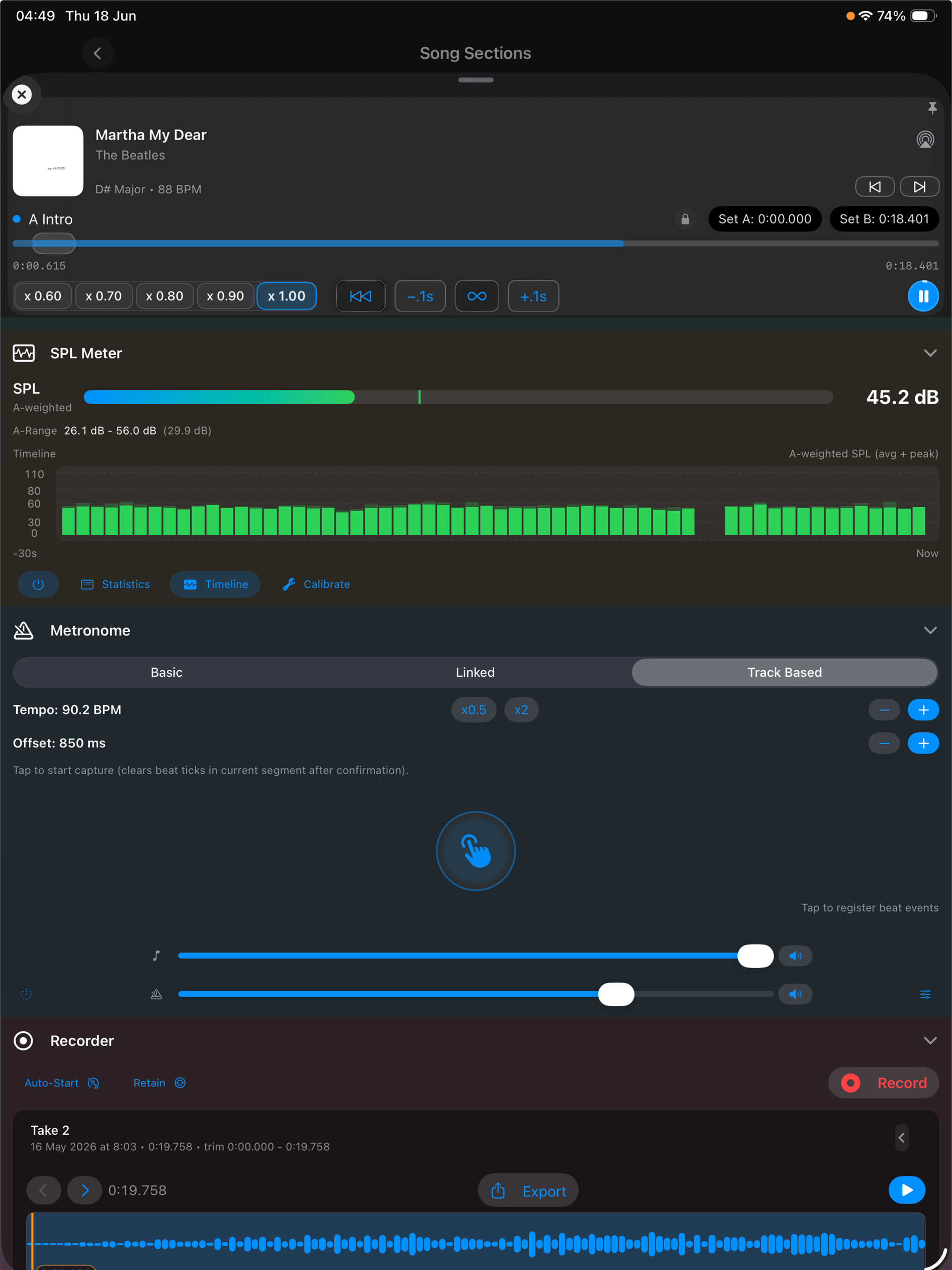Switch to SPL Timeline view
This screenshot has height=1270, width=952.
tap(215, 584)
